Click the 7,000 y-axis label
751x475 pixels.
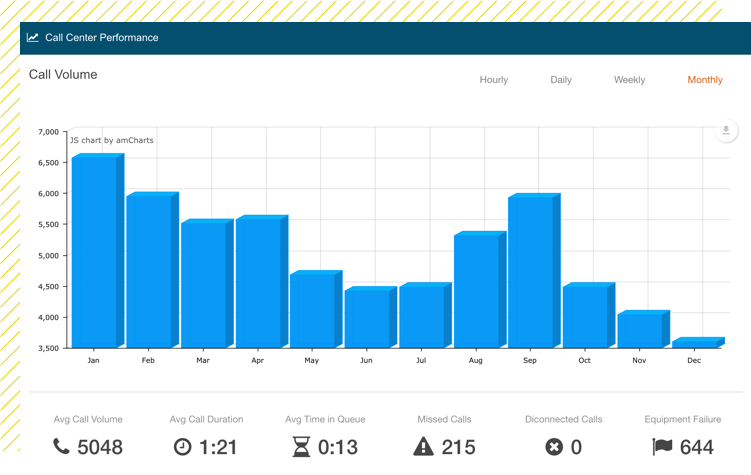(x=48, y=132)
